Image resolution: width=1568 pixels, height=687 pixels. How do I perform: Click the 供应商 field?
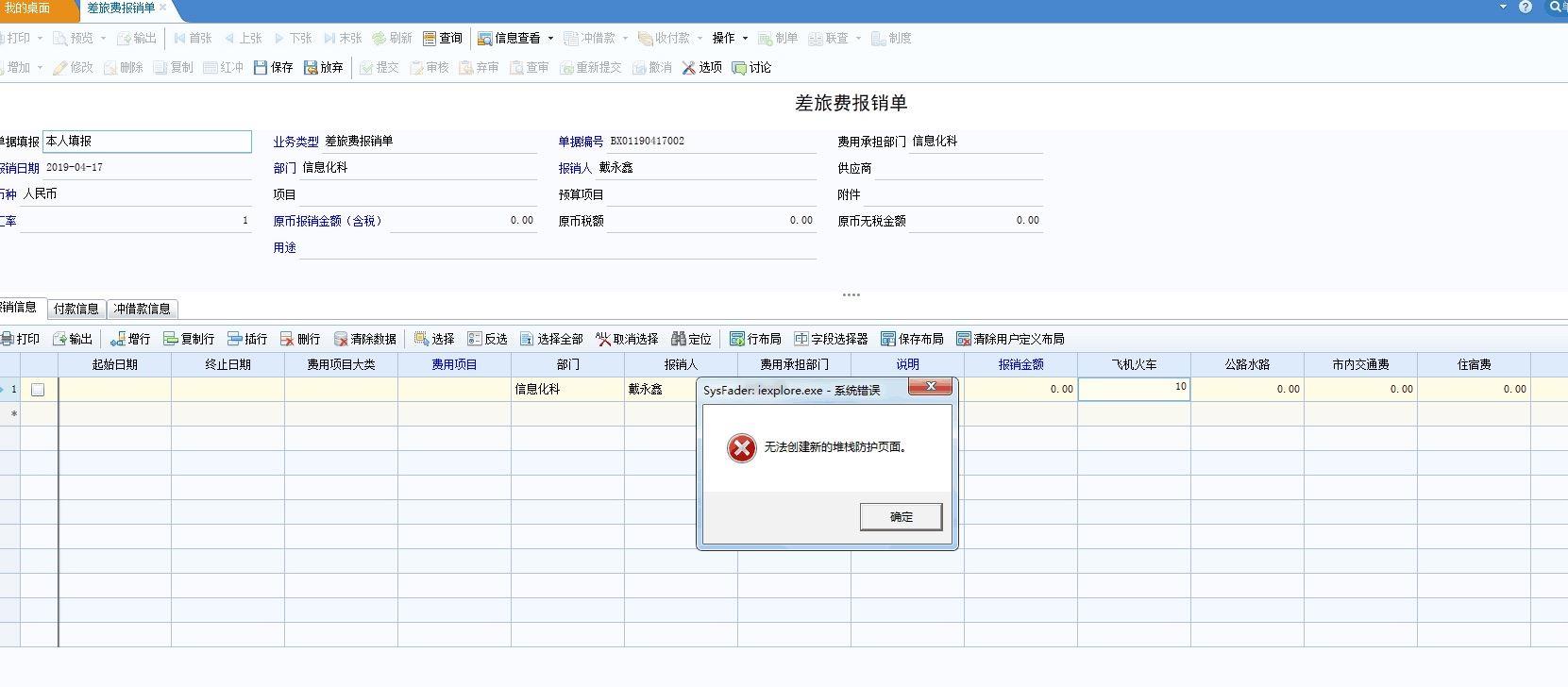pyautogui.click(x=958, y=168)
